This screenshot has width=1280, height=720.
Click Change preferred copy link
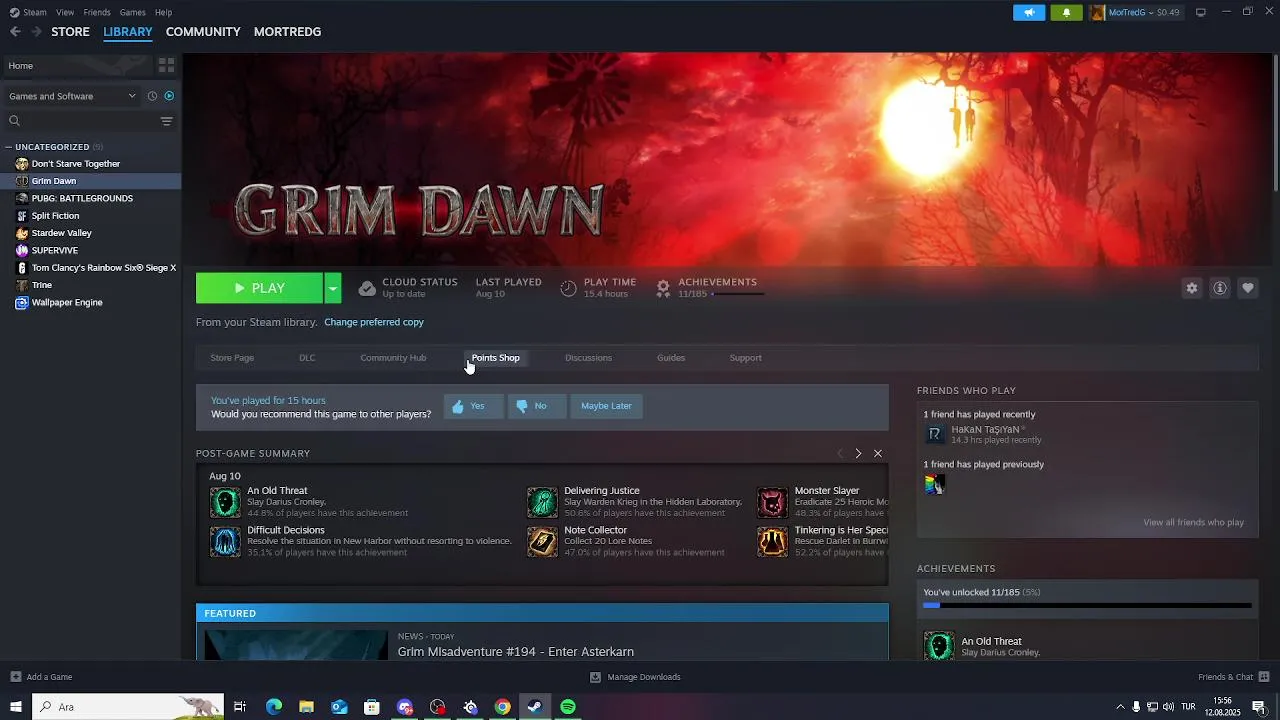[x=374, y=322]
